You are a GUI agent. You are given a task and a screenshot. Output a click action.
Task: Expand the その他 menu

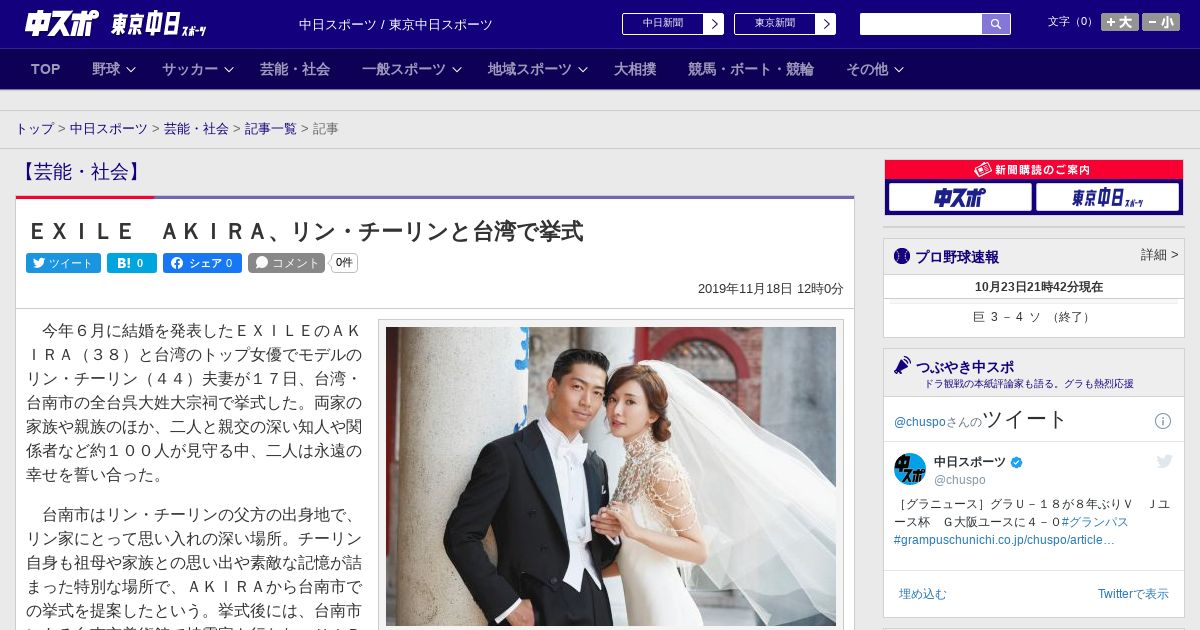click(875, 69)
